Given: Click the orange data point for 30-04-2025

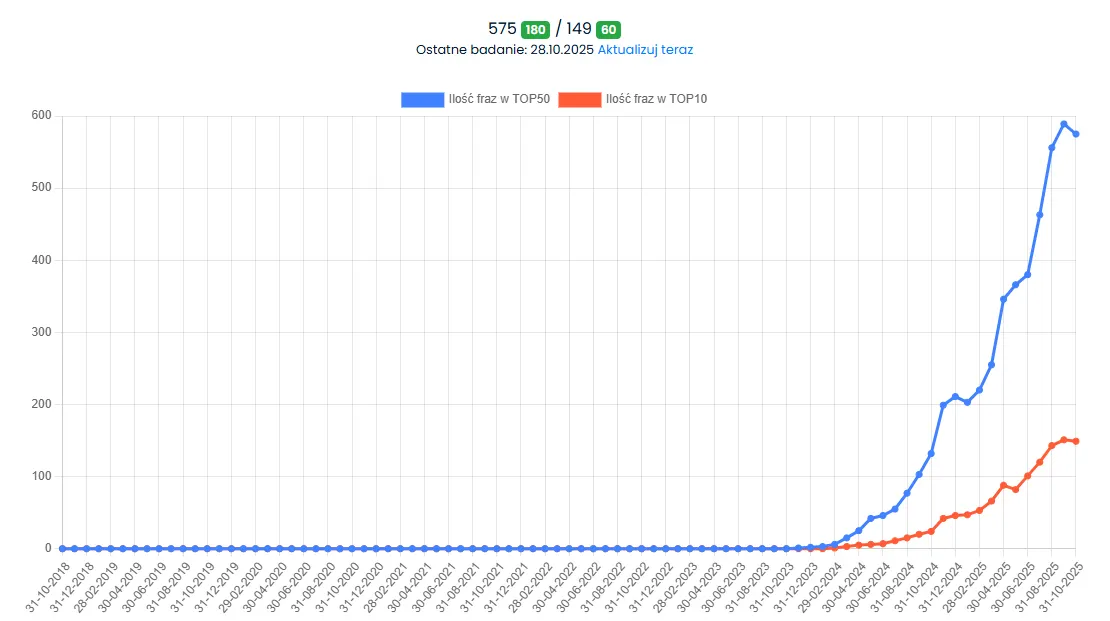Looking at the screenshot, I should (x=1003, y=486).
